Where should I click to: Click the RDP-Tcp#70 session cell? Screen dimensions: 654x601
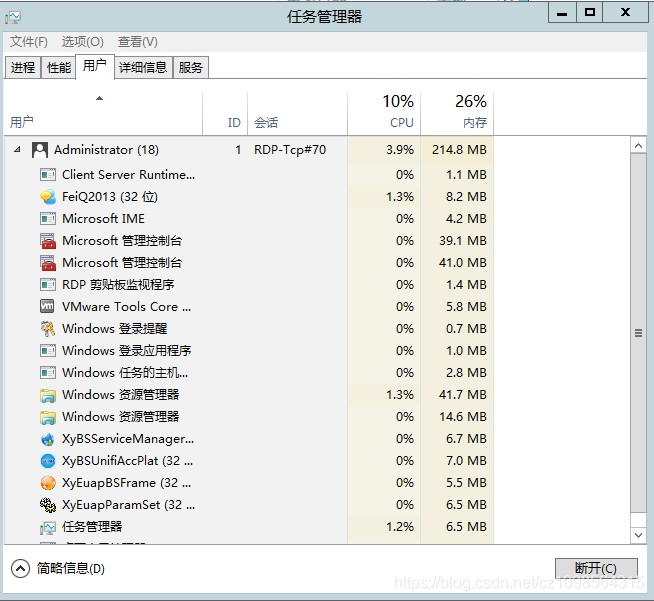(x=290, y=150)
